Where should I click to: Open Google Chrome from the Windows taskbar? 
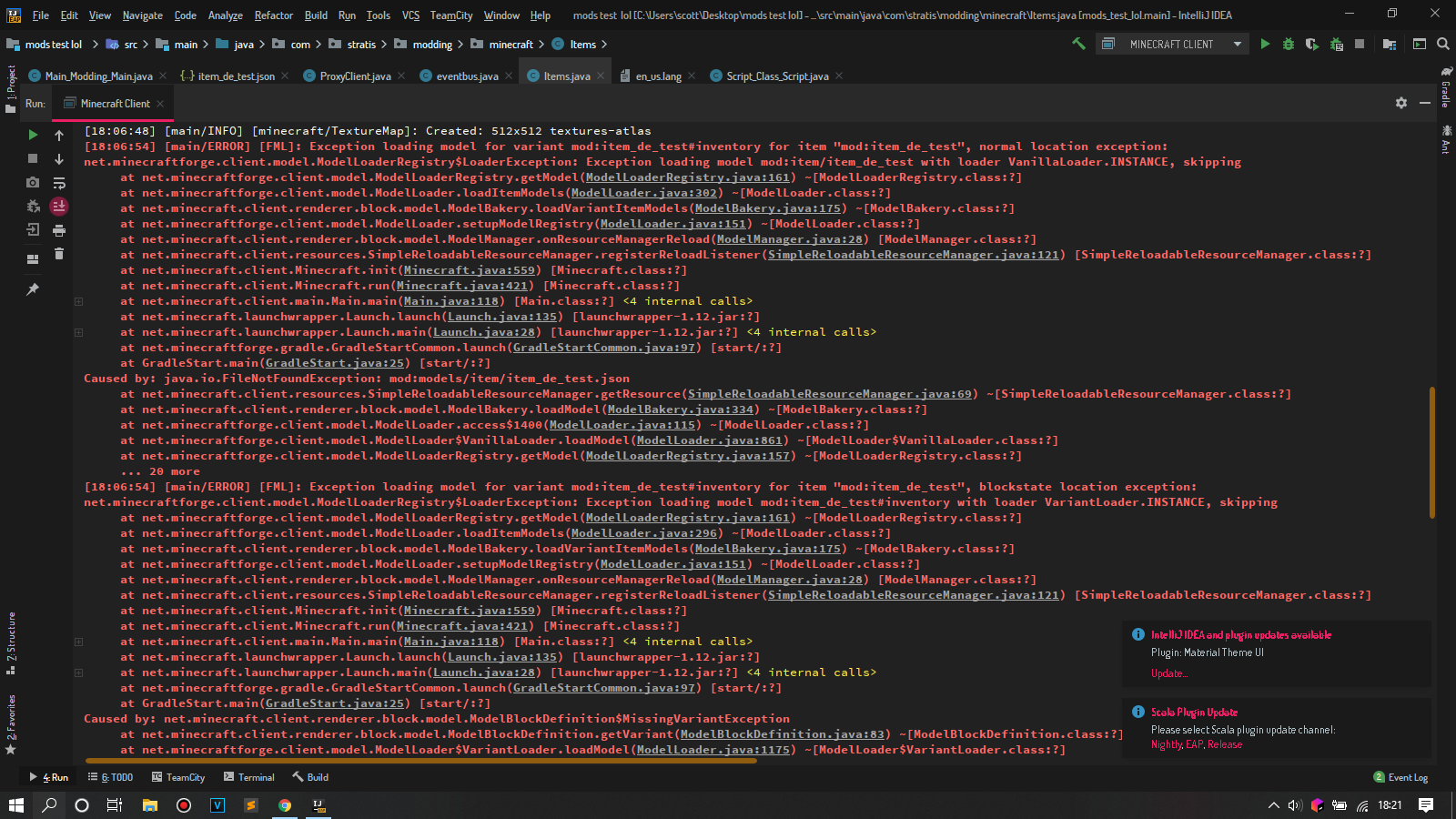[x=285, y=805]
